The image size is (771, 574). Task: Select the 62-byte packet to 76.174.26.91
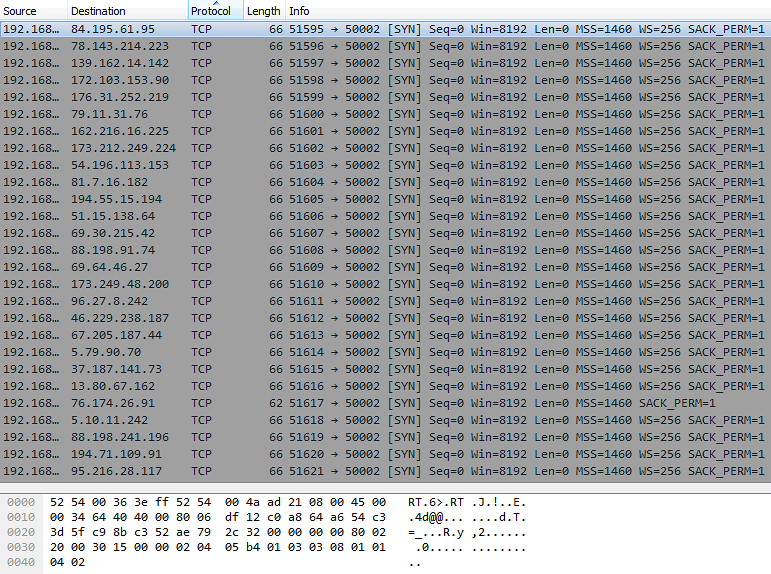tap(112, 403)
